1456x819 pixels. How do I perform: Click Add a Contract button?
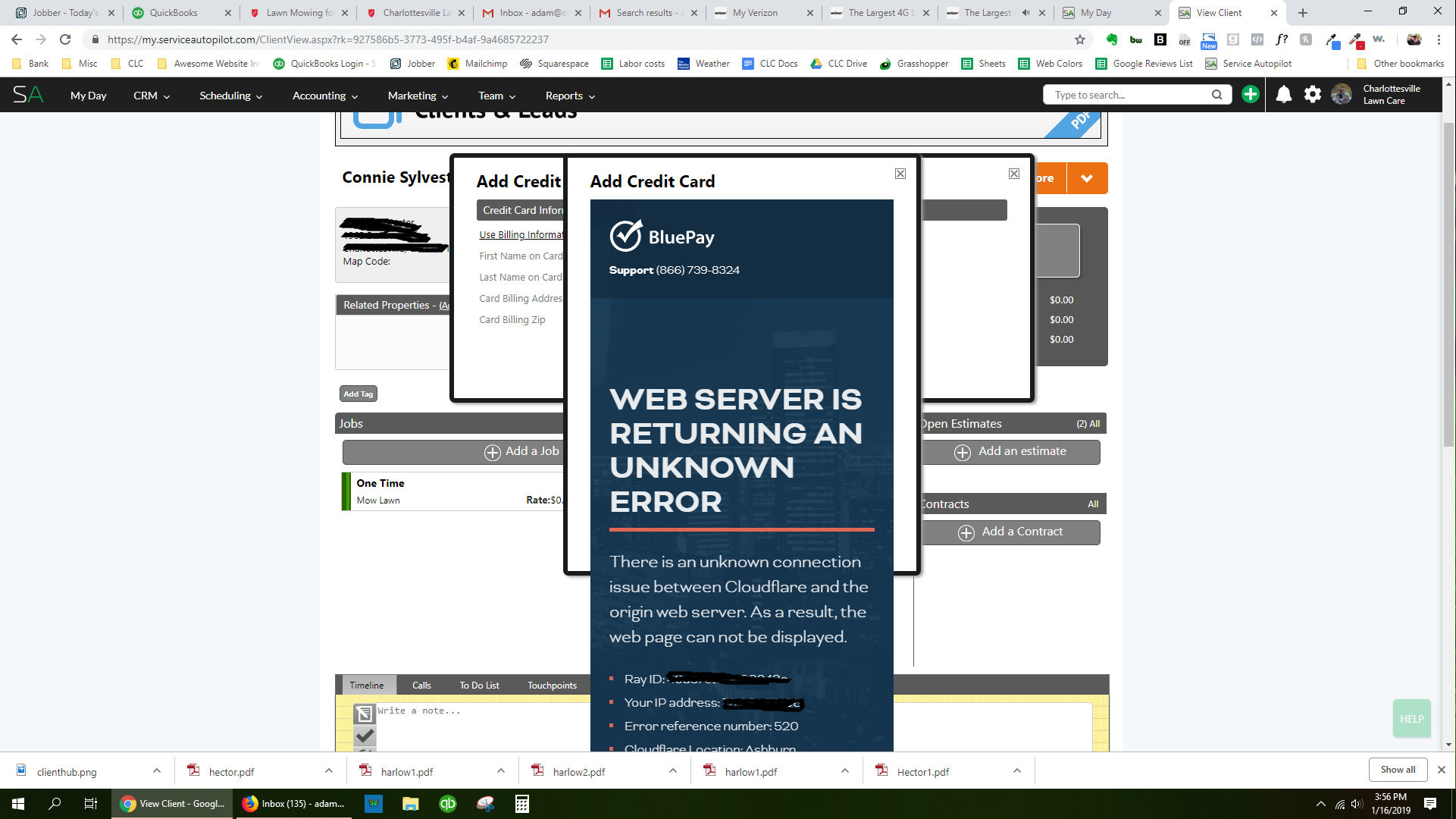tap(1011, 532)
